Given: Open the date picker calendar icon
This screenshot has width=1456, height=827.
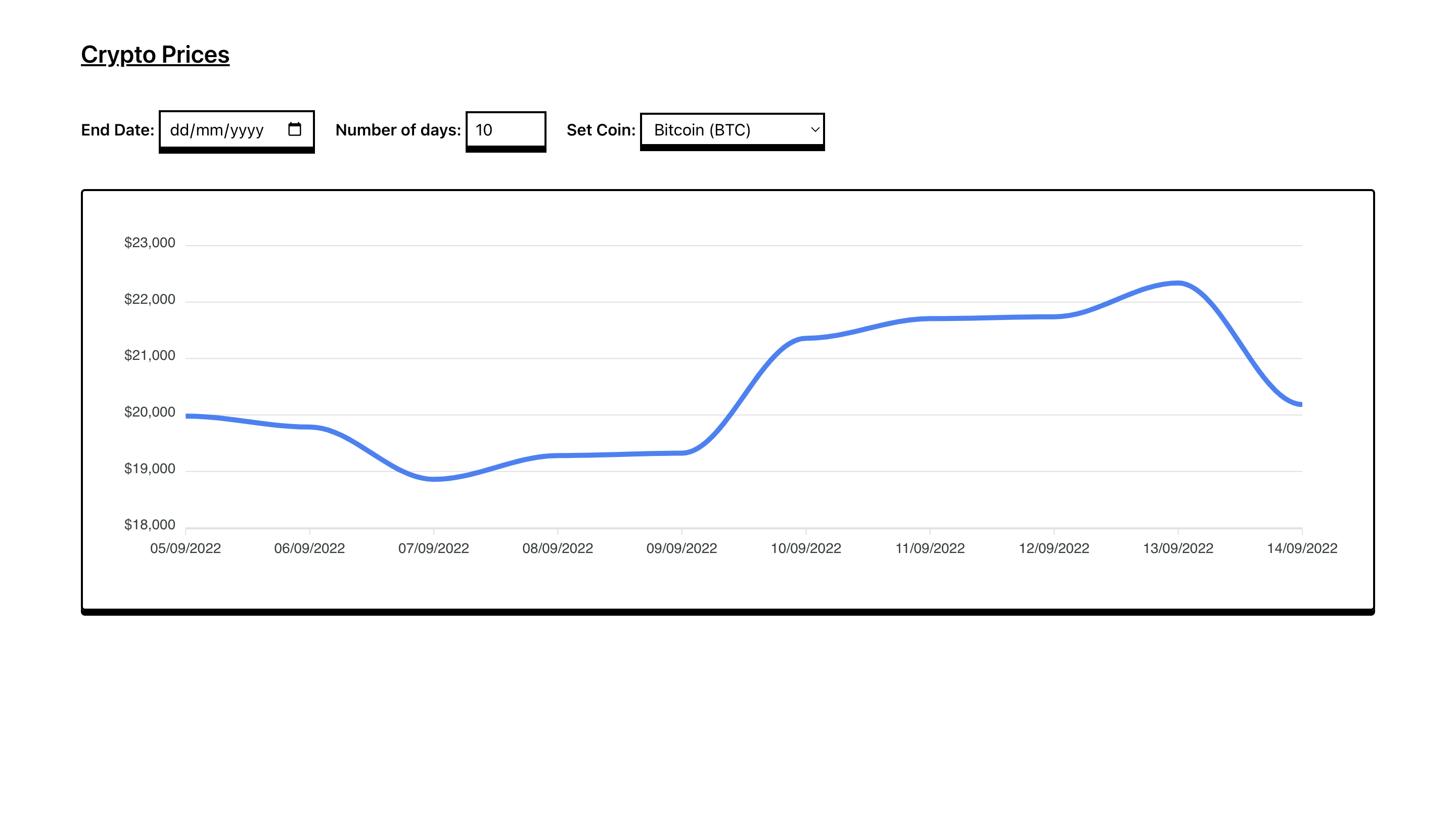Looking at the screenshot, I should pos(294,129).
